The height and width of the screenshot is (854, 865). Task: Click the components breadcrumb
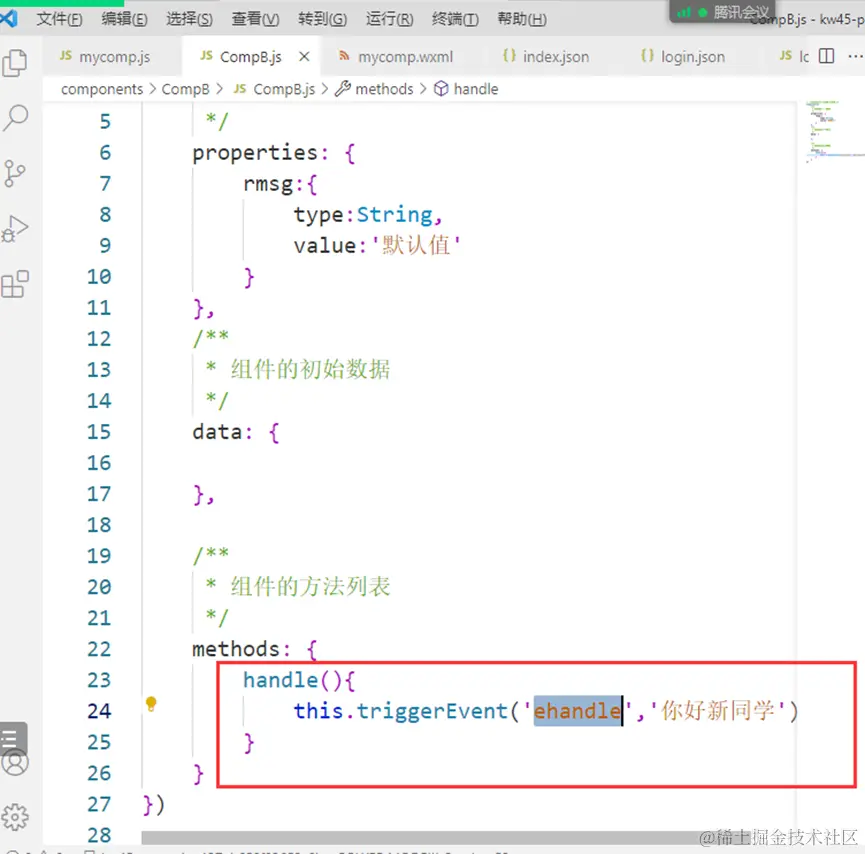pos(102,89)
